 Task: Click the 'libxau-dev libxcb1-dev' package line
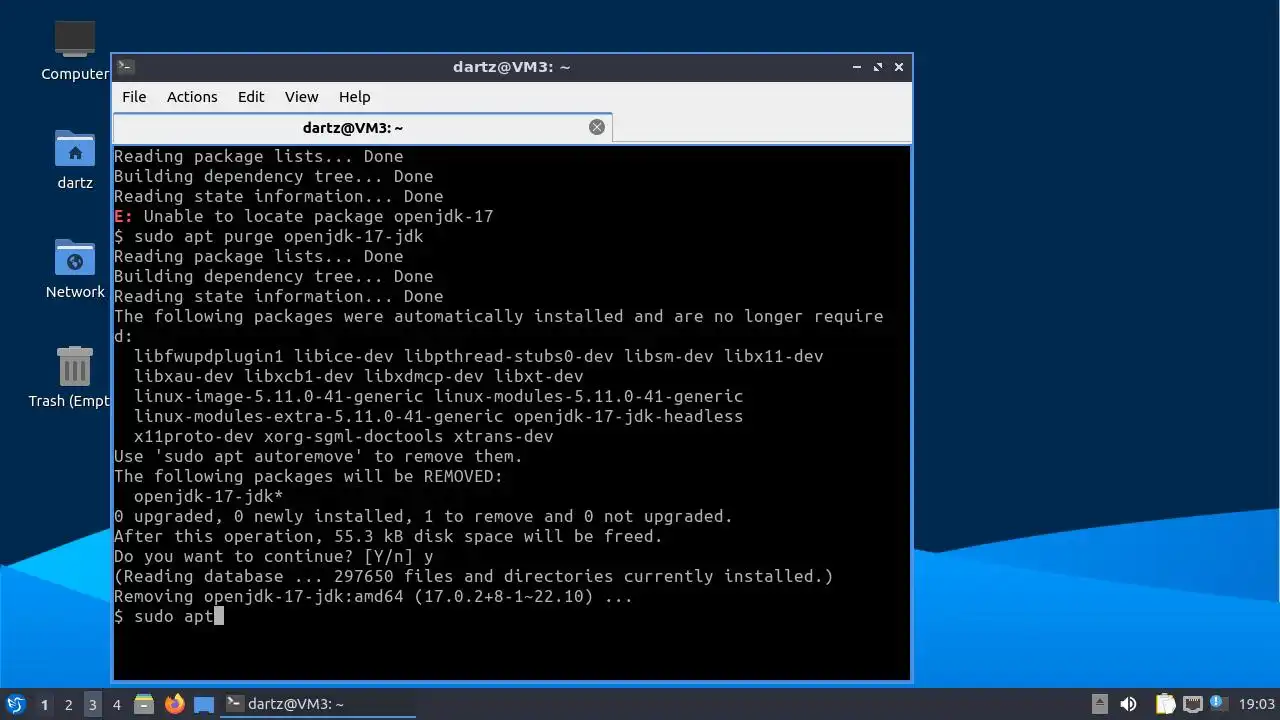pyautogui.click(x=359, y=376)
